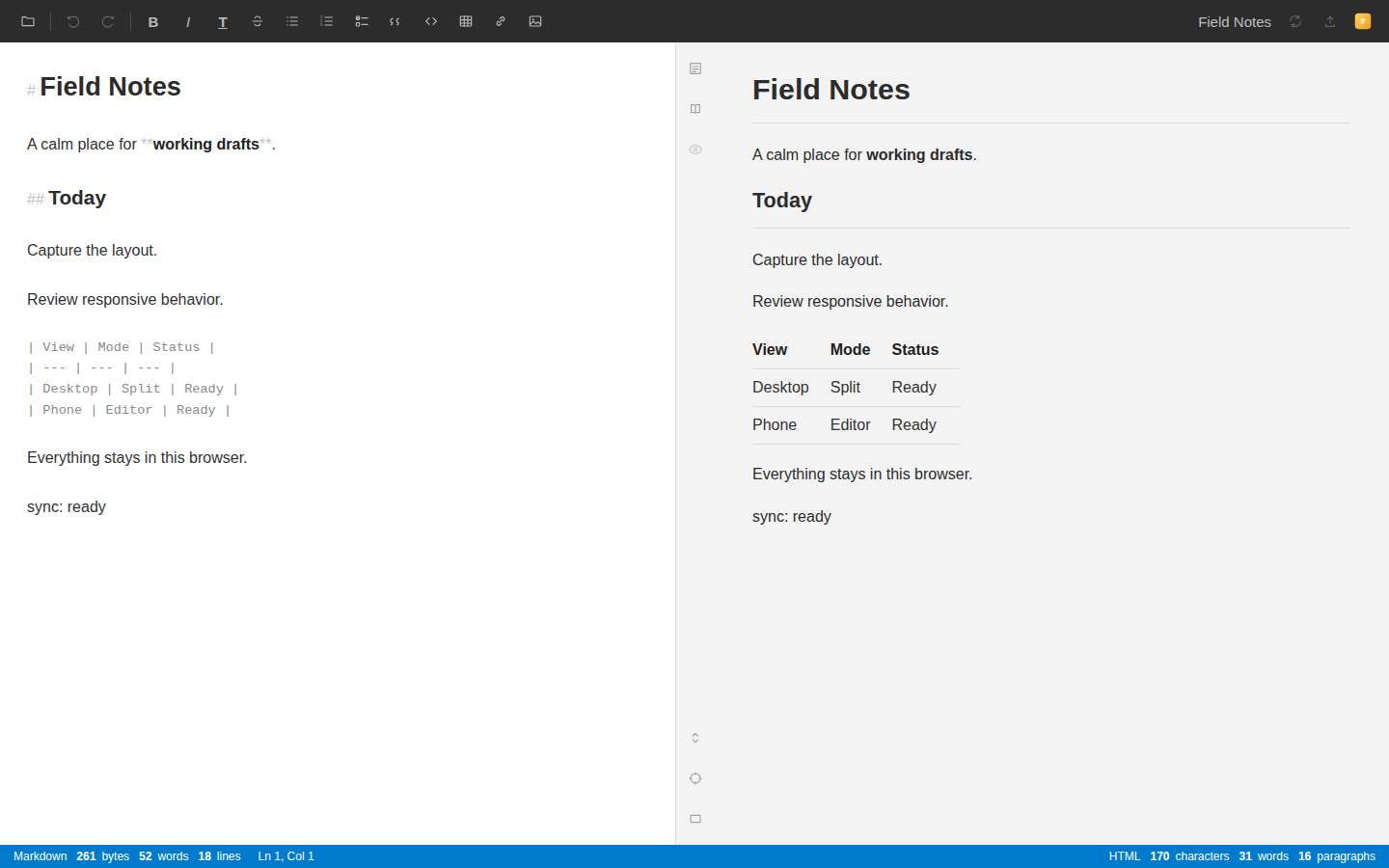Click '261 bytes' in the status bar

click(x=103, y=856)
